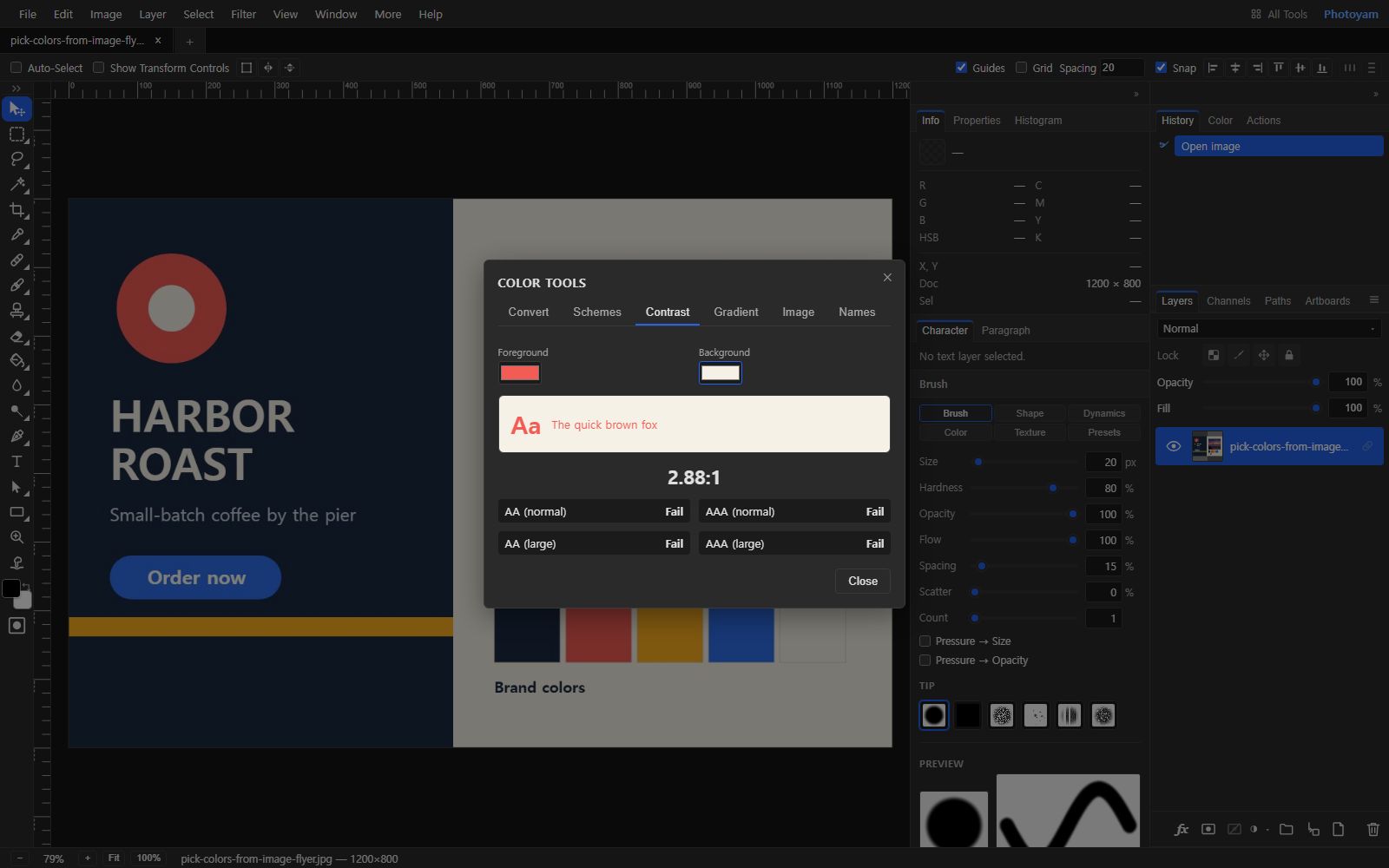Open the Histogram tab
1389x868 pixels.
tap(1037, 121)
